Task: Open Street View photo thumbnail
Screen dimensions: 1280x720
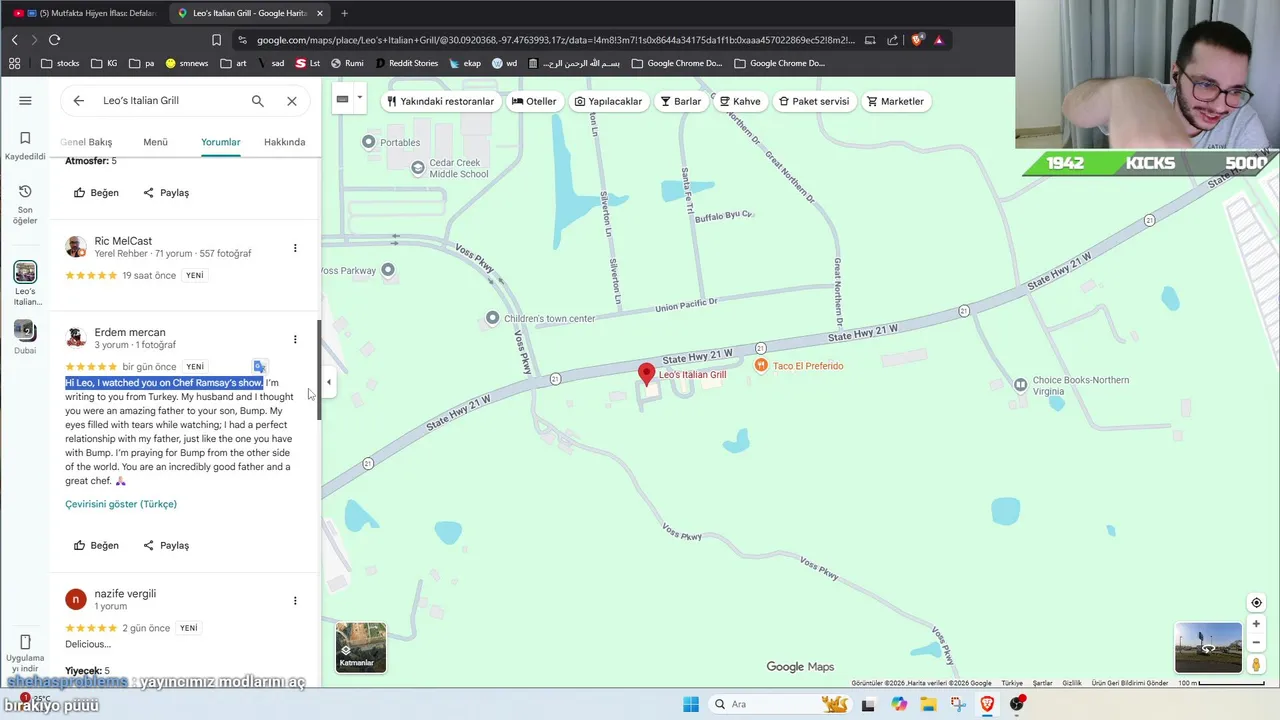Action: click(x=1208, y=647)
